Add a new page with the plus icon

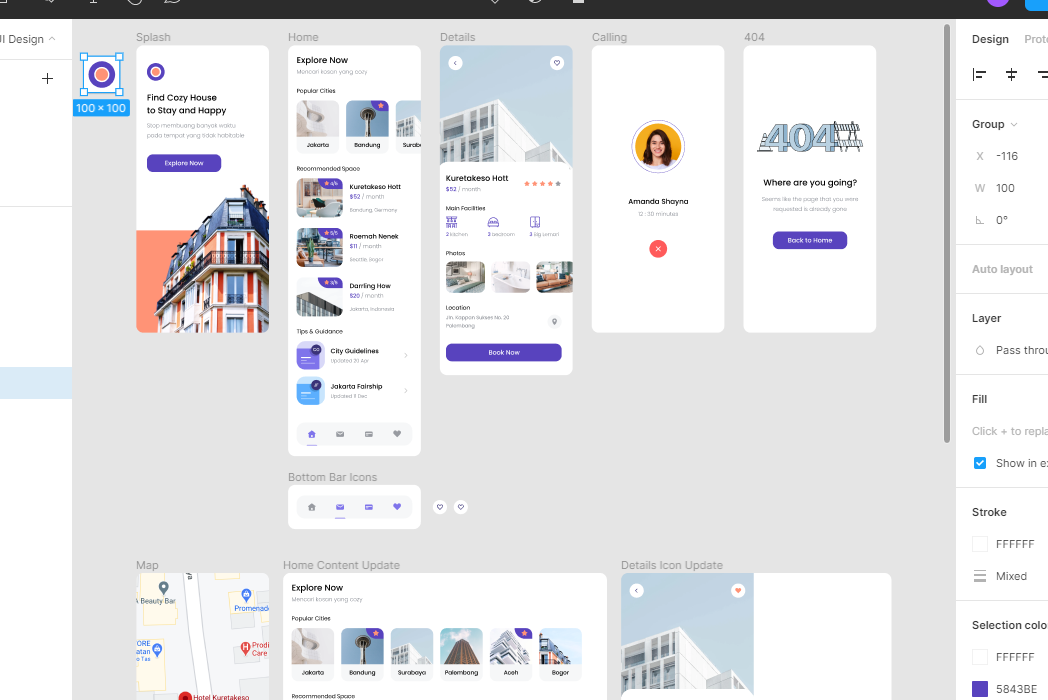(47, 79)
